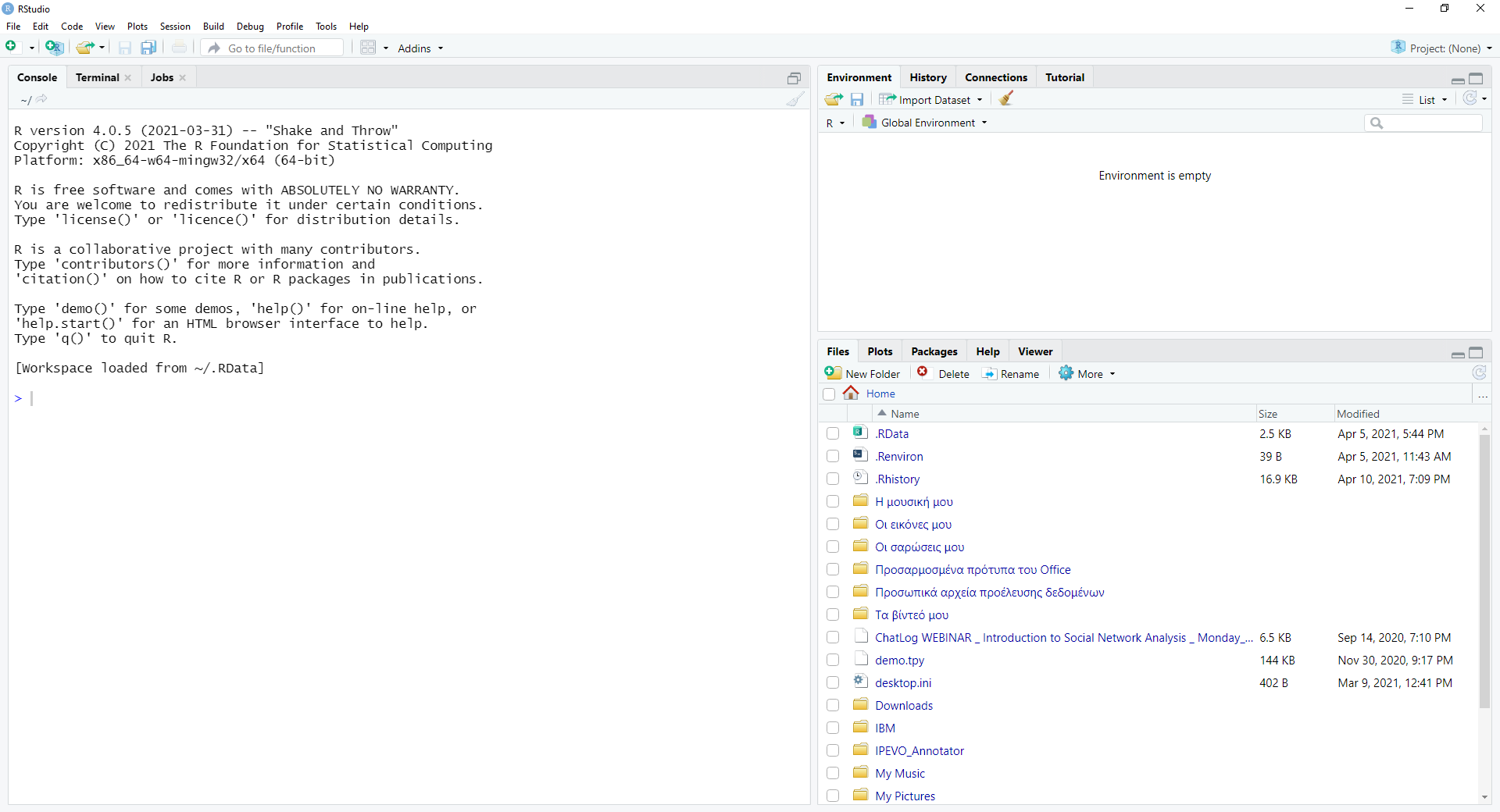The image size is (1500, 812).
Task: Check the .Rhistory file checkbox
Action: pos(833,479)
